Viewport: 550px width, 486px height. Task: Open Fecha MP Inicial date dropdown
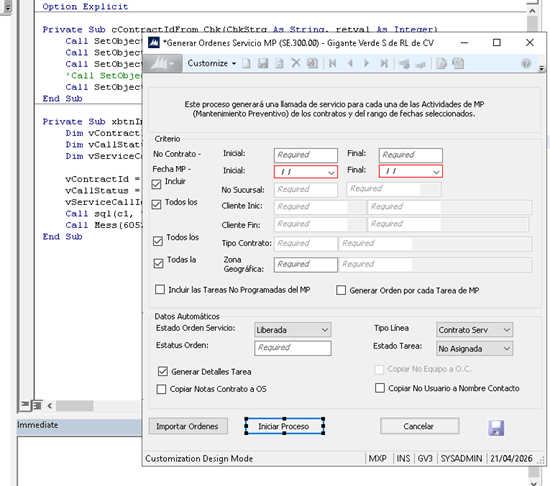coord(331,173)
